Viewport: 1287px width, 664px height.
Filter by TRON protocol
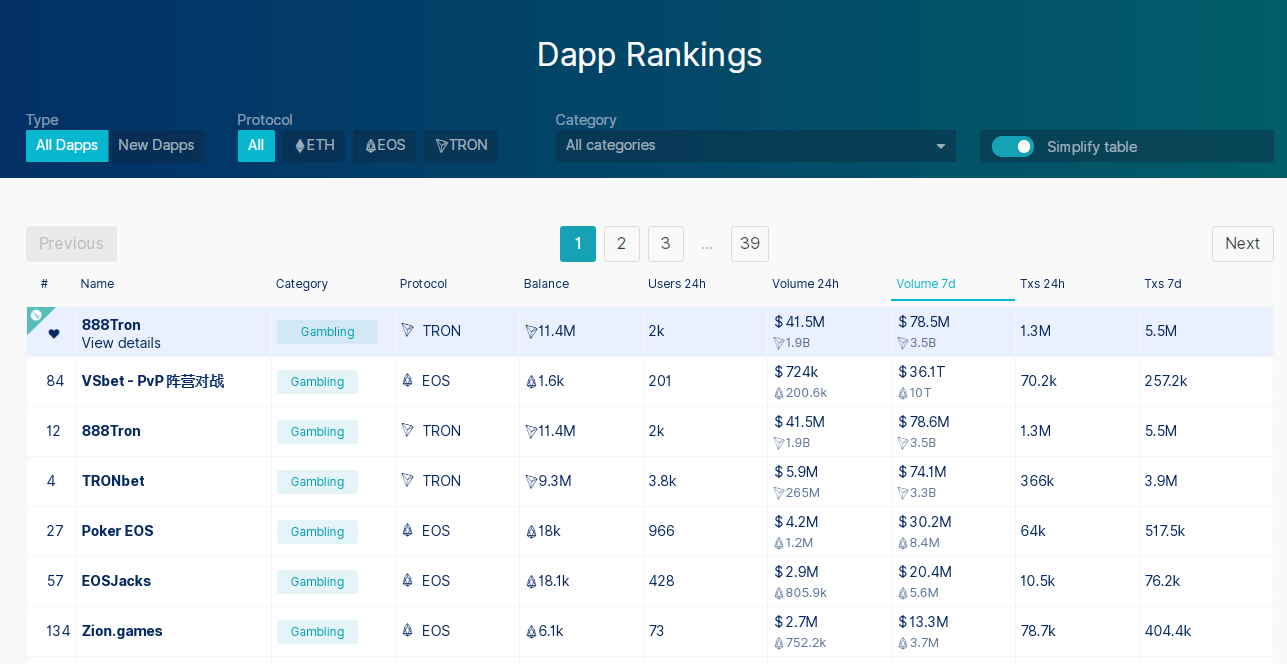(x=461, y=146)
